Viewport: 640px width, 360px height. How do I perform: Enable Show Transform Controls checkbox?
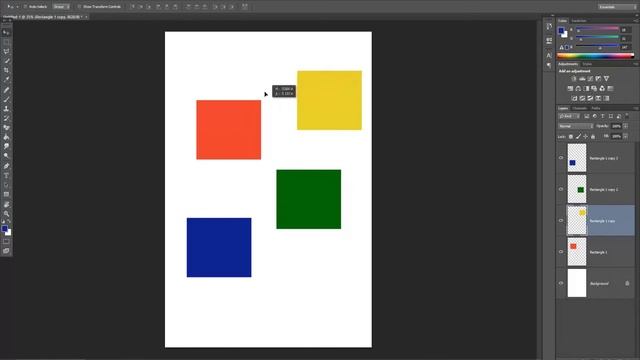pos(80,7)
